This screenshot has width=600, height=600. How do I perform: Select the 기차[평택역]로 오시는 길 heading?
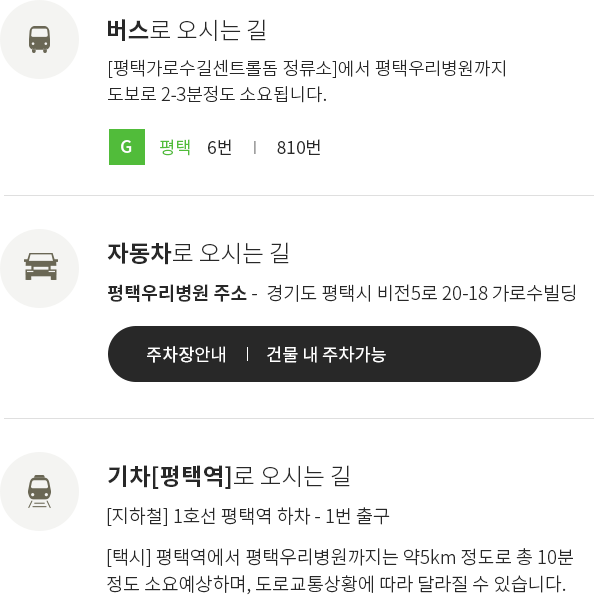[x=229, y=476]
